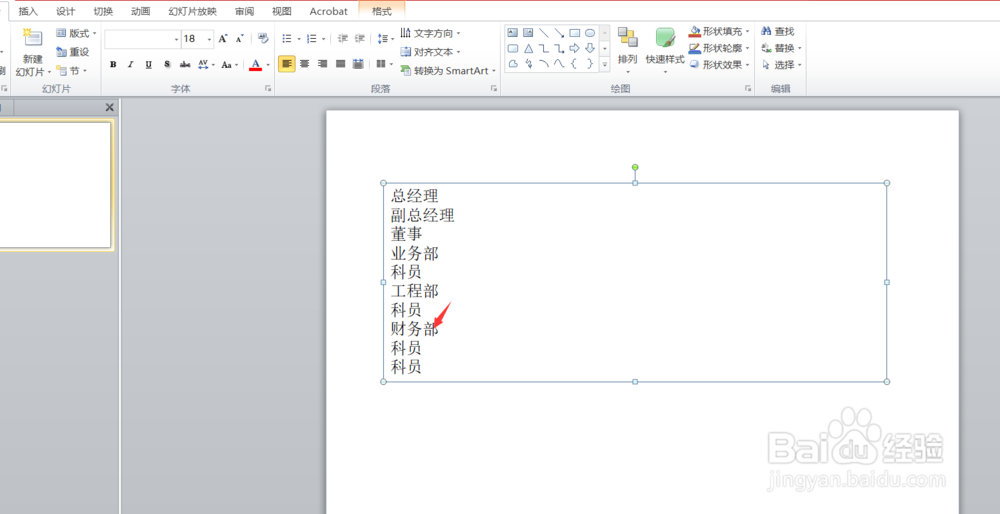Open the 排列 arrange menu
Image resolution: width=1000 pixels, height=514 pixels.
coord(628,50)
